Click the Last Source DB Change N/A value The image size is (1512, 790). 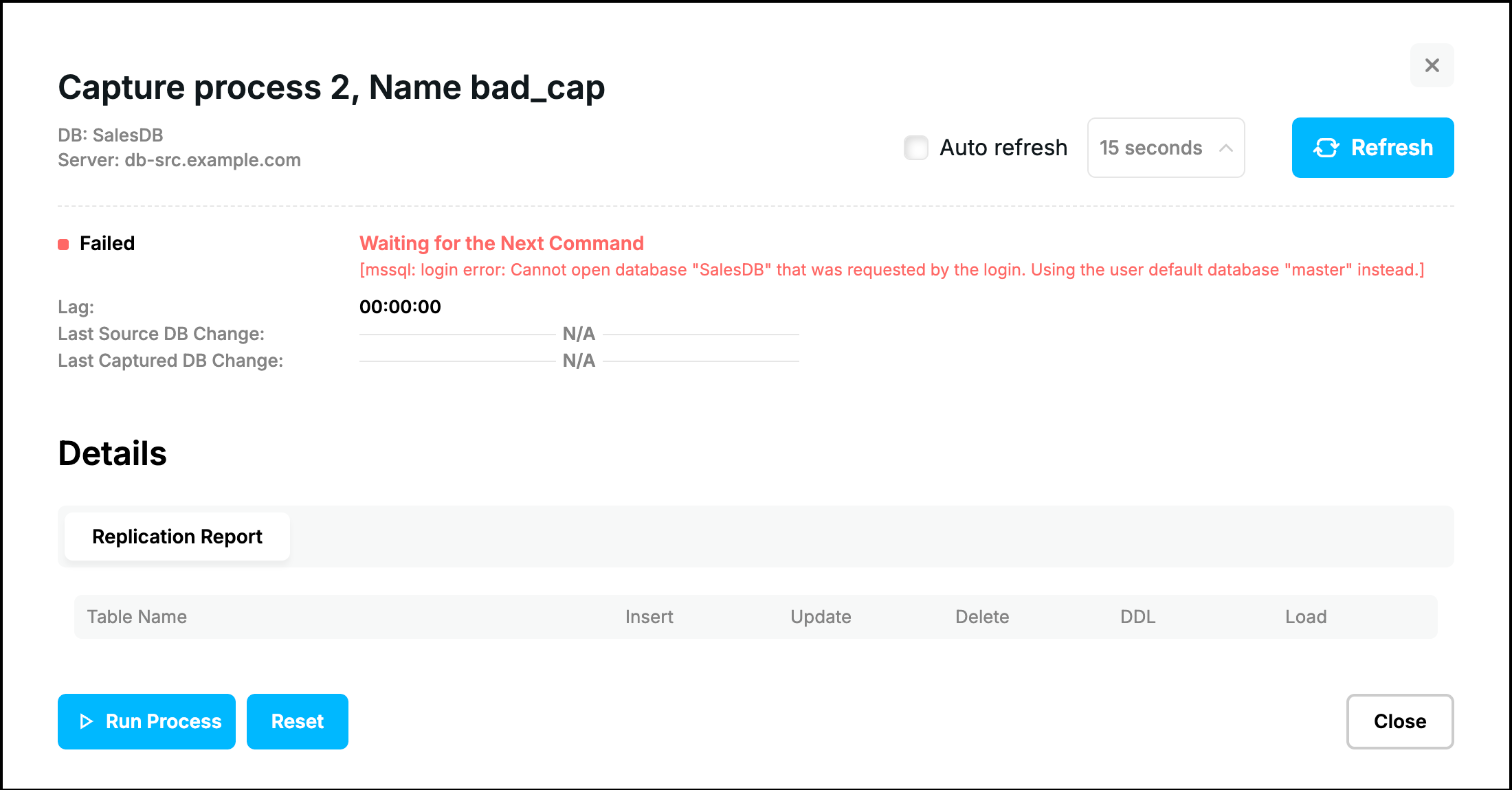[x=579, y=334]
